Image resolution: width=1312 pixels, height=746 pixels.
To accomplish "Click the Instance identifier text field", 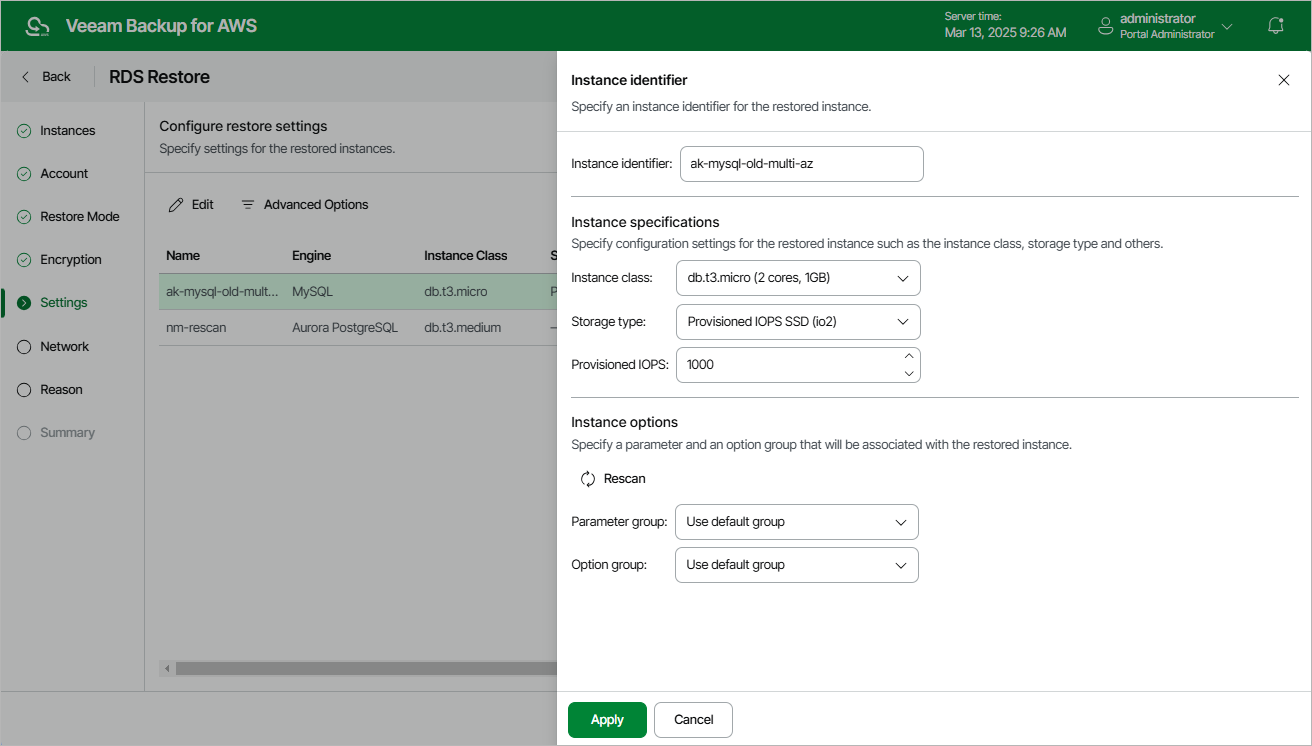I will (801, 164).
